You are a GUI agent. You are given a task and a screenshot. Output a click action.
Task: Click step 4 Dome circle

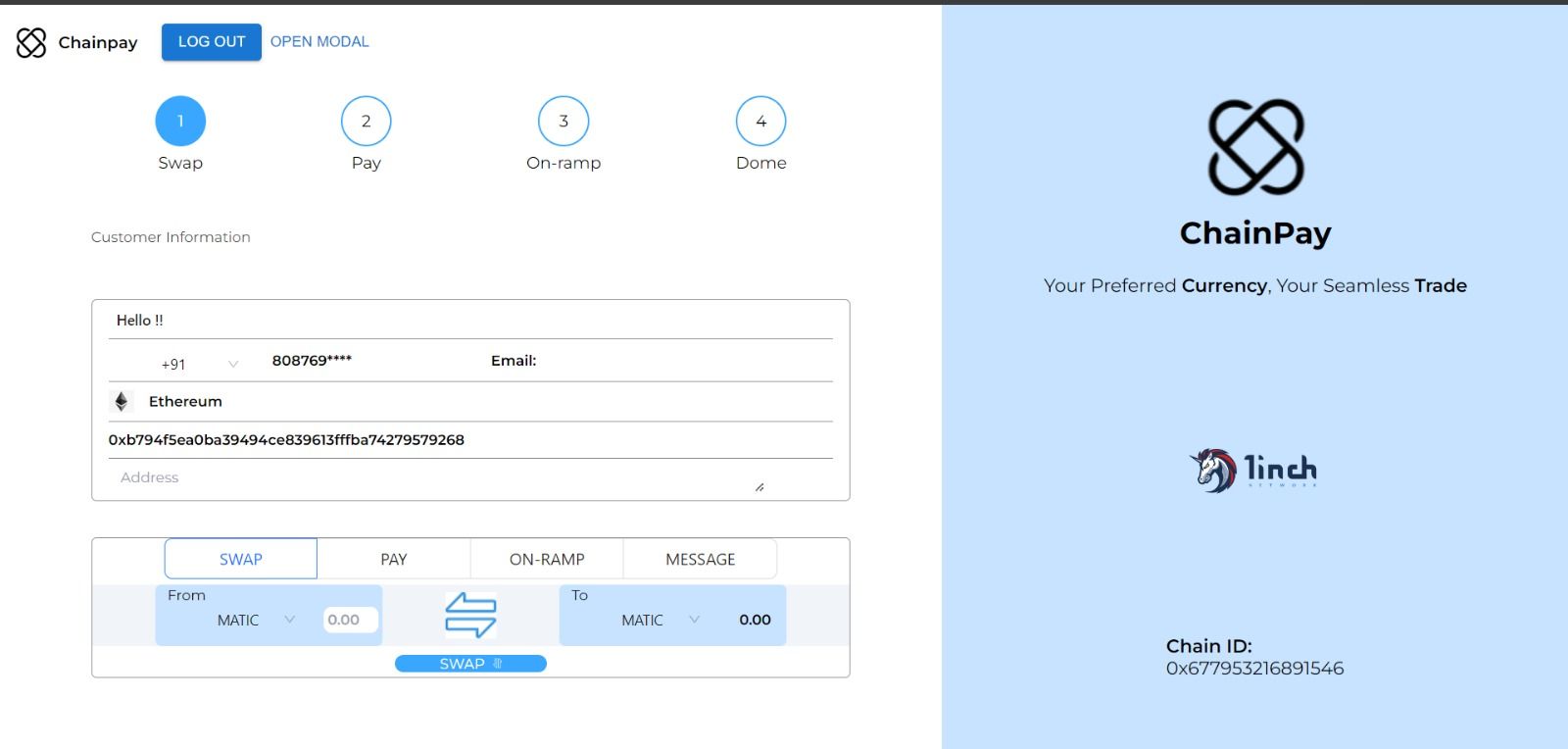[760, 122]
